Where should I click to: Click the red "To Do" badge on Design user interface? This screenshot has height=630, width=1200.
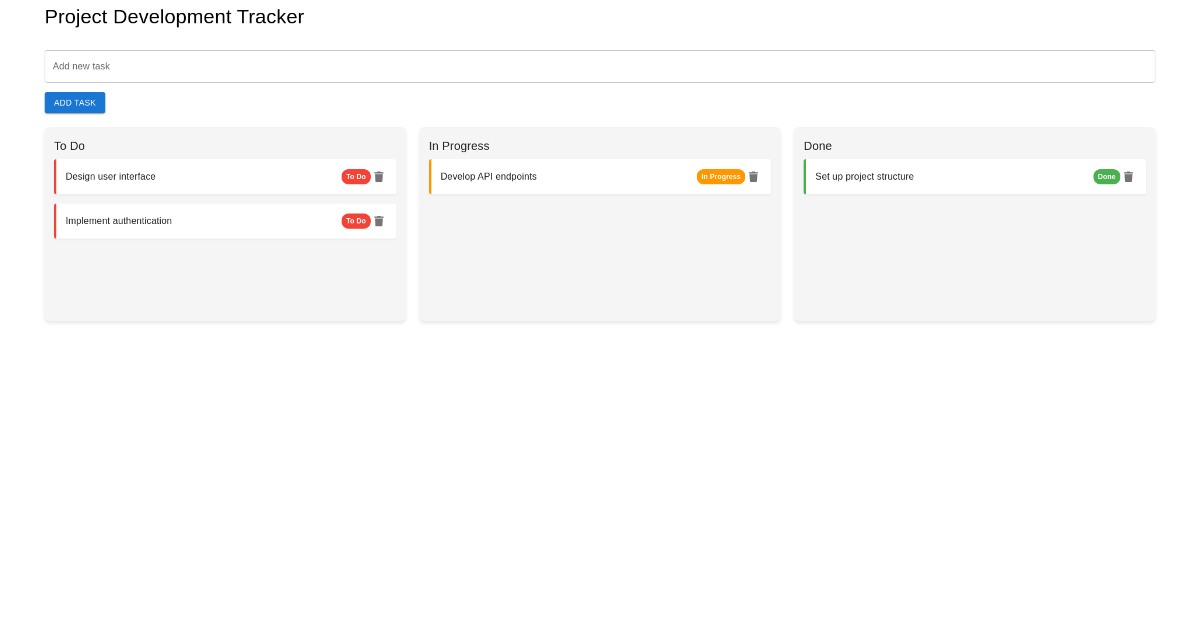point(356,176)
